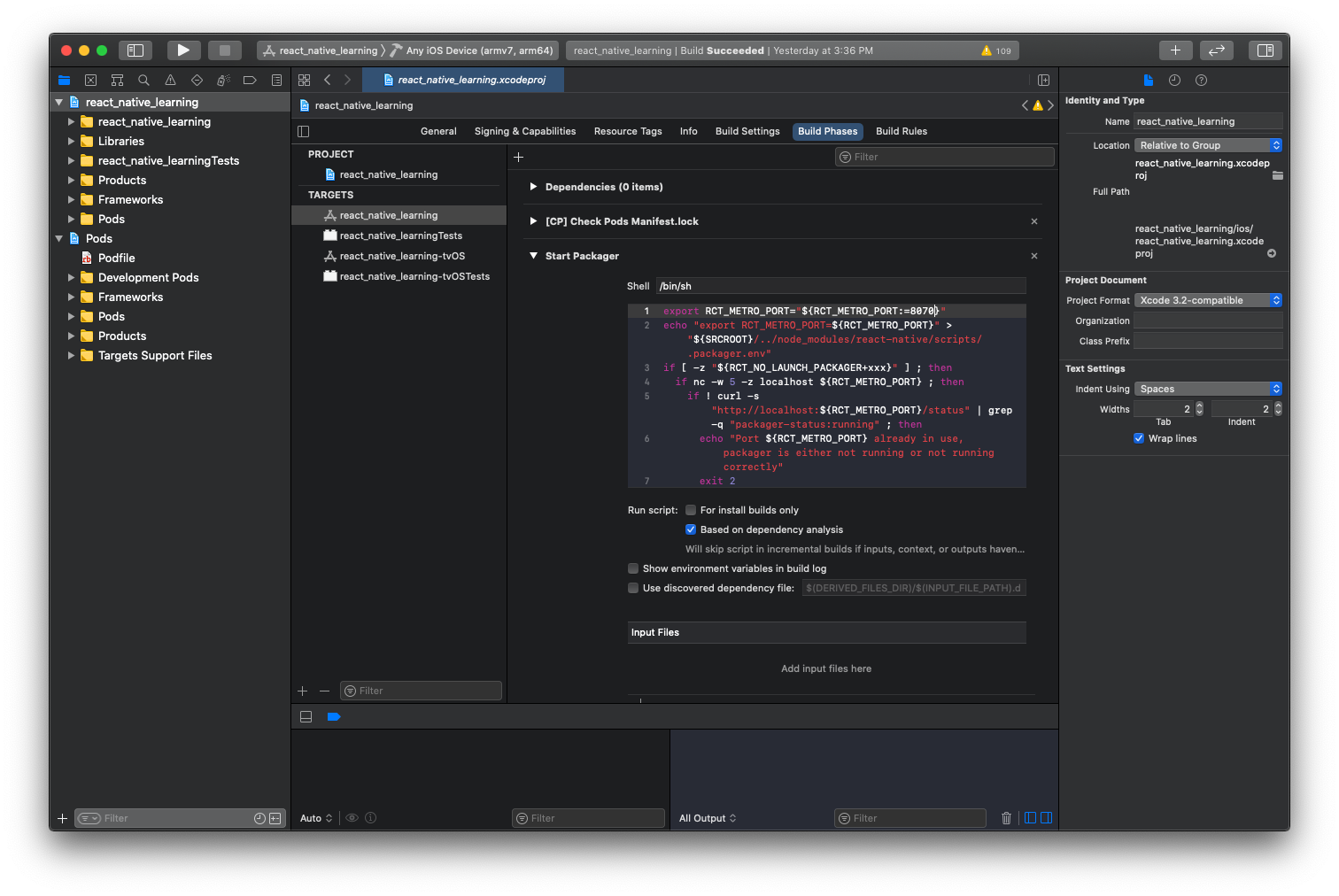This screenshot has width=1339, height=896.
Task: Select the Project navigator folder icon
Action: pyautogui.click(x=64, y=80)
